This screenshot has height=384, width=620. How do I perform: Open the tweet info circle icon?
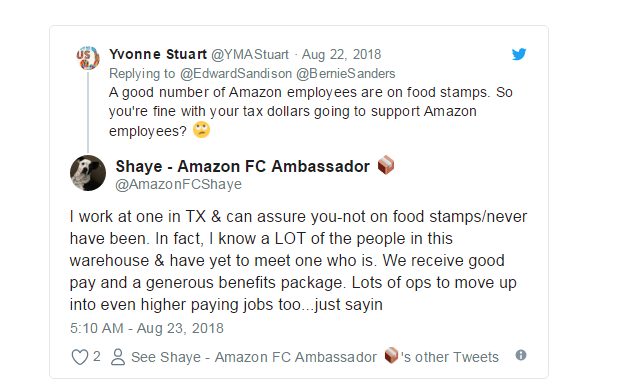pos(521,355)
